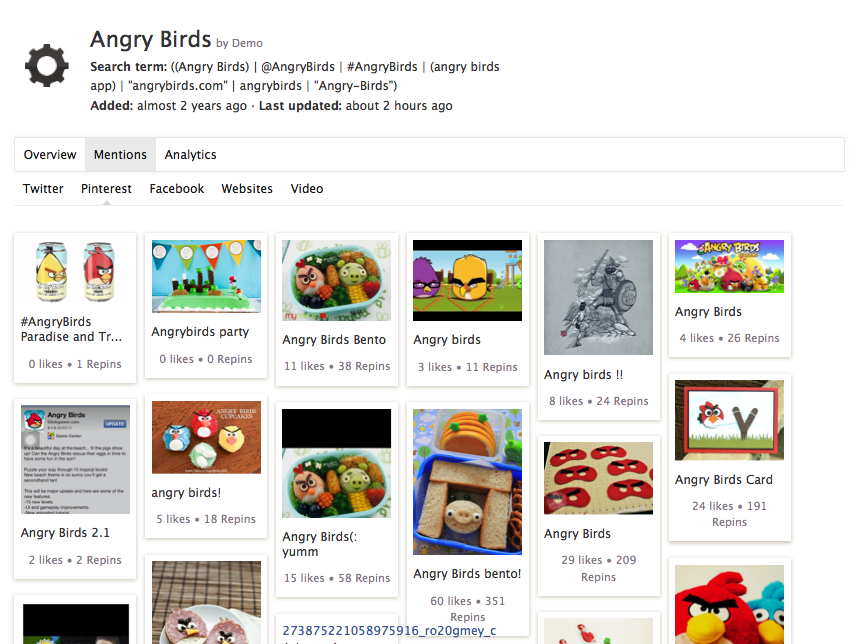This screenshot has height=644, width=854.
Task: Click the gear icon beside Angry Birds title
Action: click(x=46, y=66)
